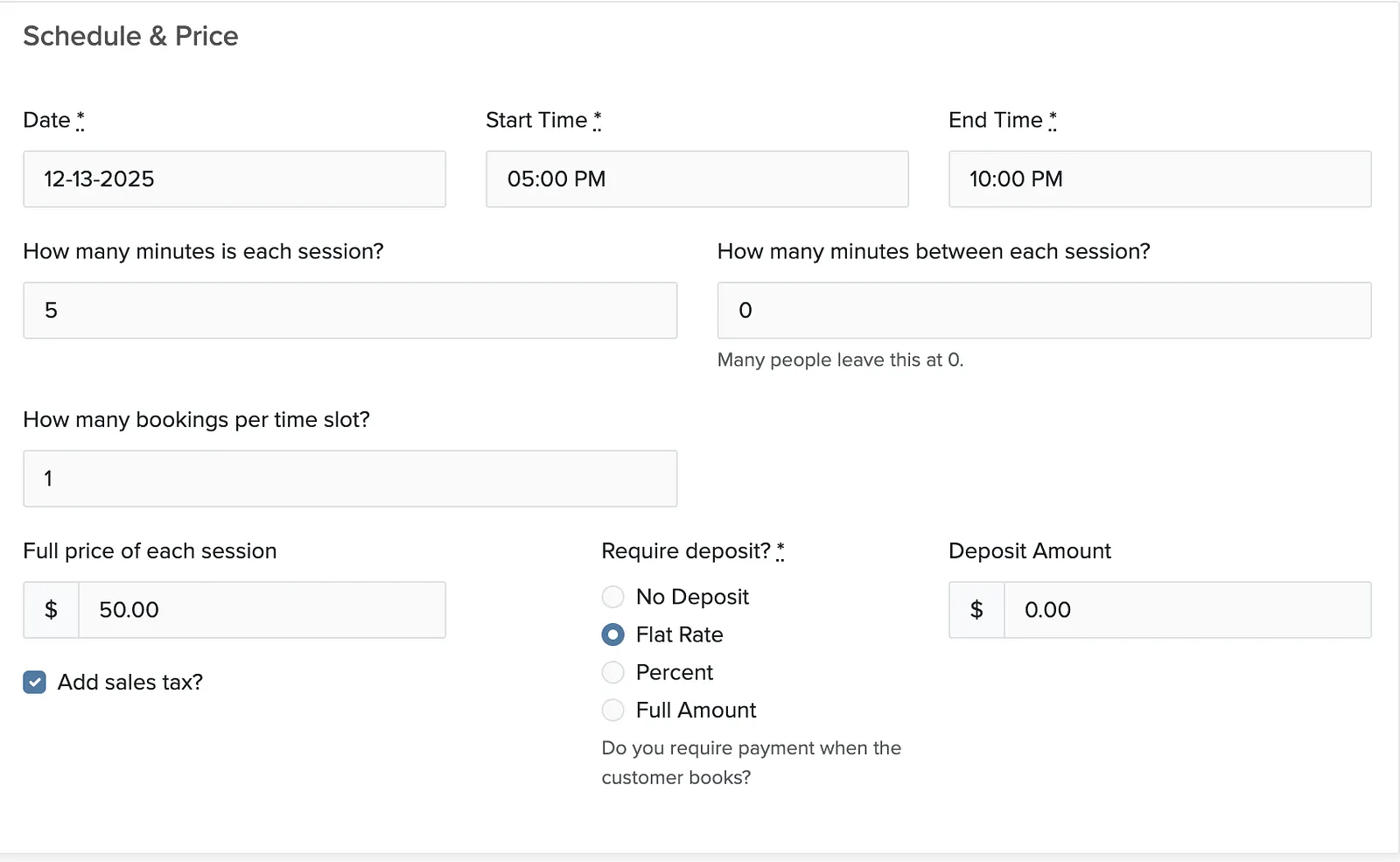Click the minutes between each session field
This screenshot has width=1400, height=862.
[1045, 311]
